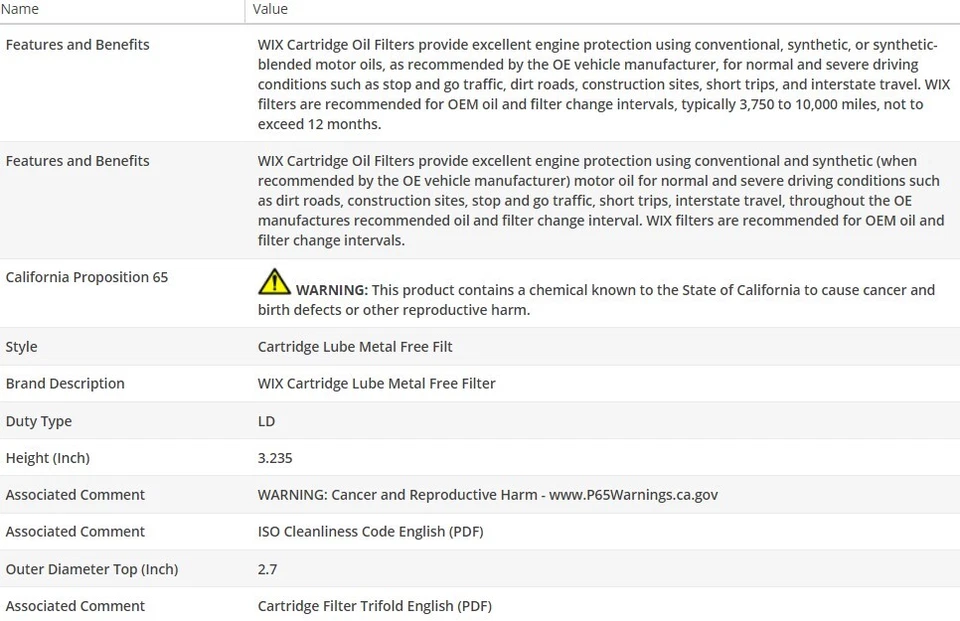Screen dimensions: 960x621
Task: Click the Cartridge Lube Metal Free Filt value
Action: [x=355, y=347]
